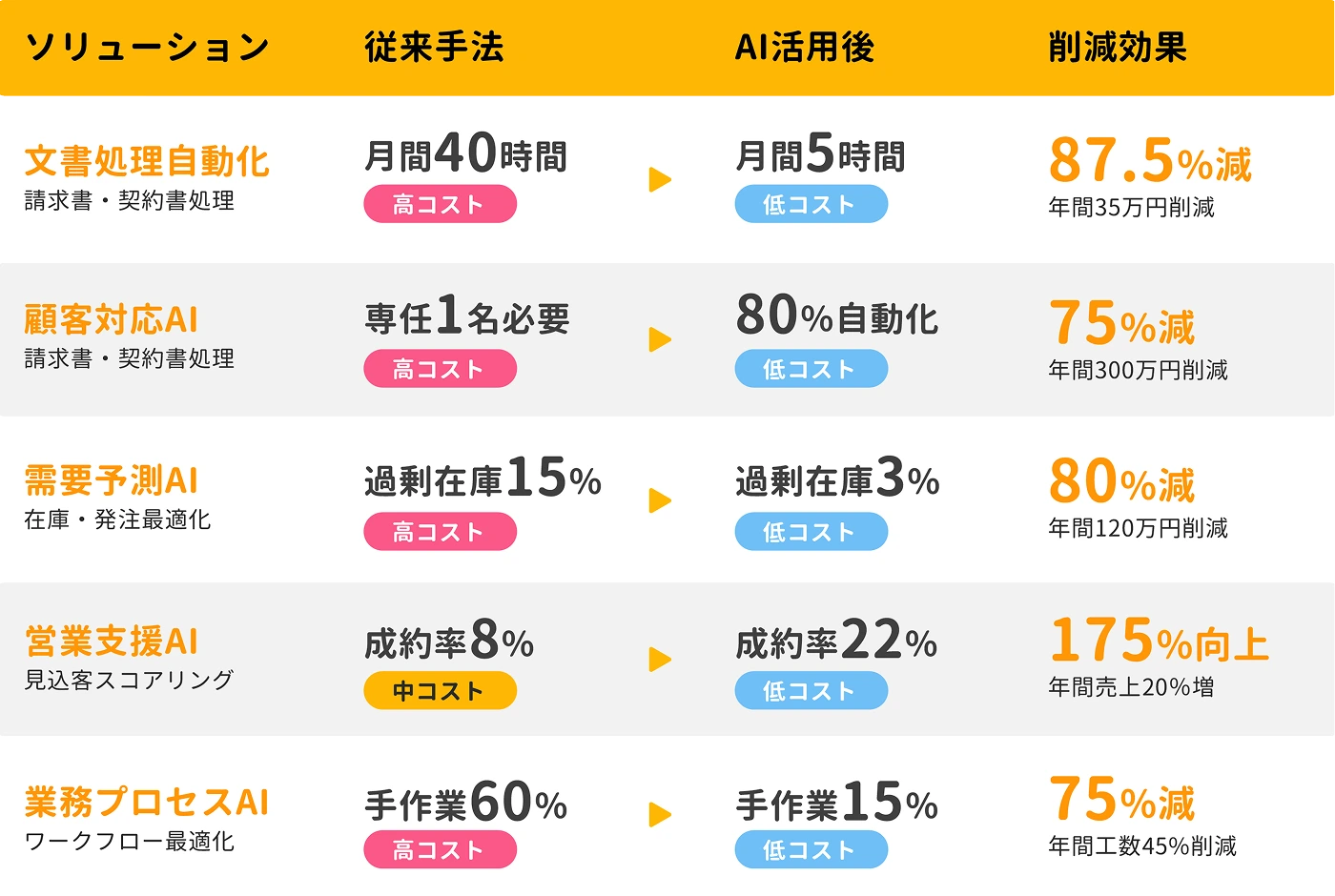
Task: Select the ソリューション column header
Action: pyautogui.click(x=147, y=48)
